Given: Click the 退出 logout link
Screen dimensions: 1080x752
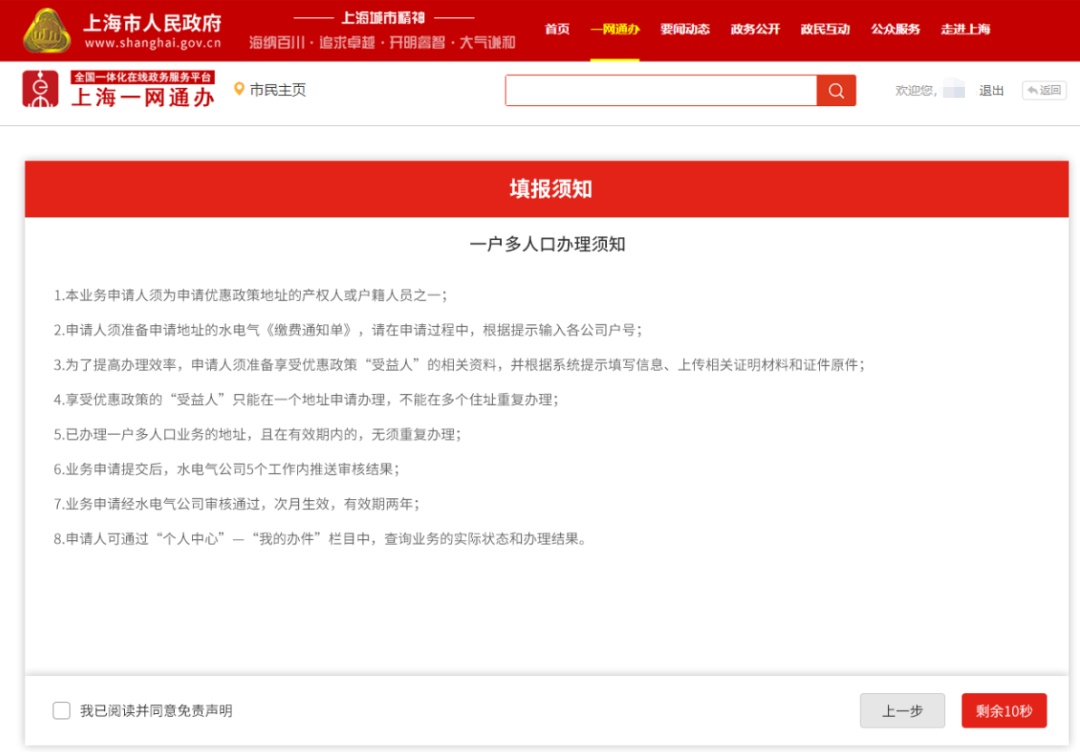Looking at the screenshot, I should tap(991, 90).
